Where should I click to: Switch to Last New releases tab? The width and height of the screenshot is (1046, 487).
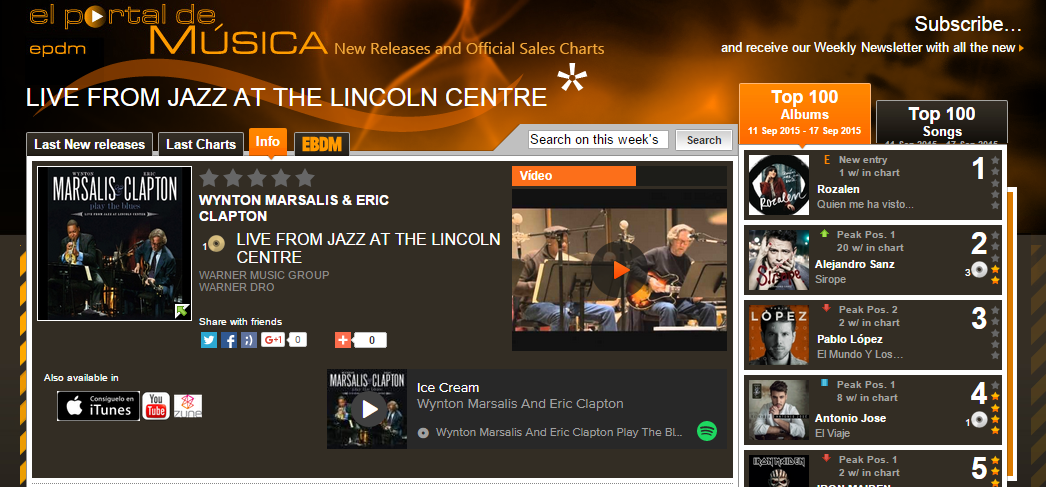89,144
